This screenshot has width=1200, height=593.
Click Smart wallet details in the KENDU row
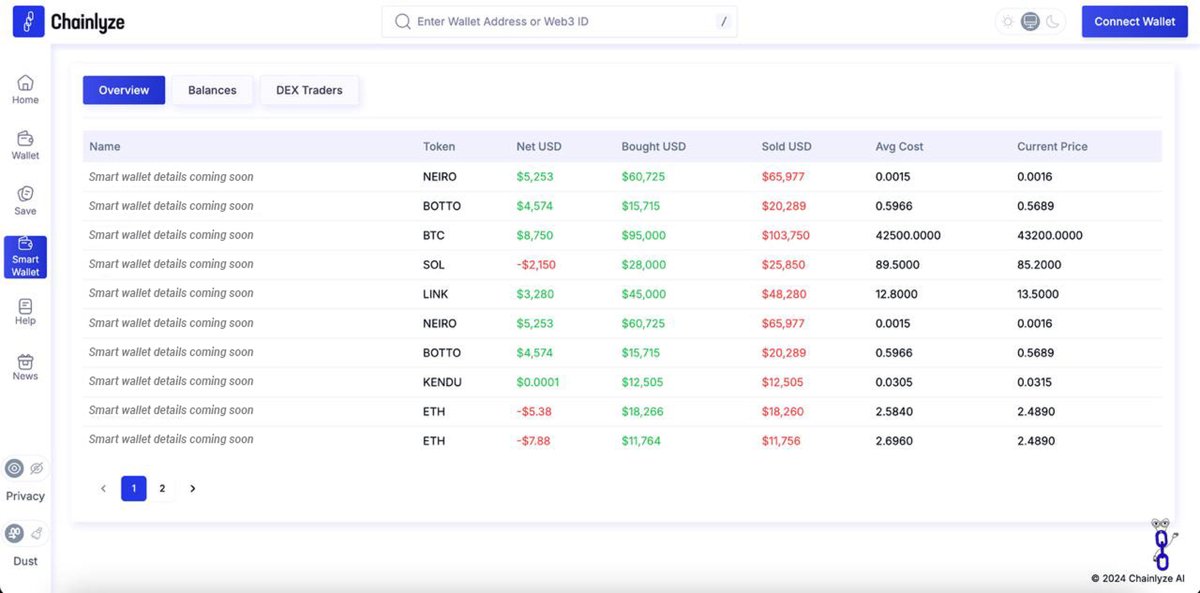click(x=171, y=381)
